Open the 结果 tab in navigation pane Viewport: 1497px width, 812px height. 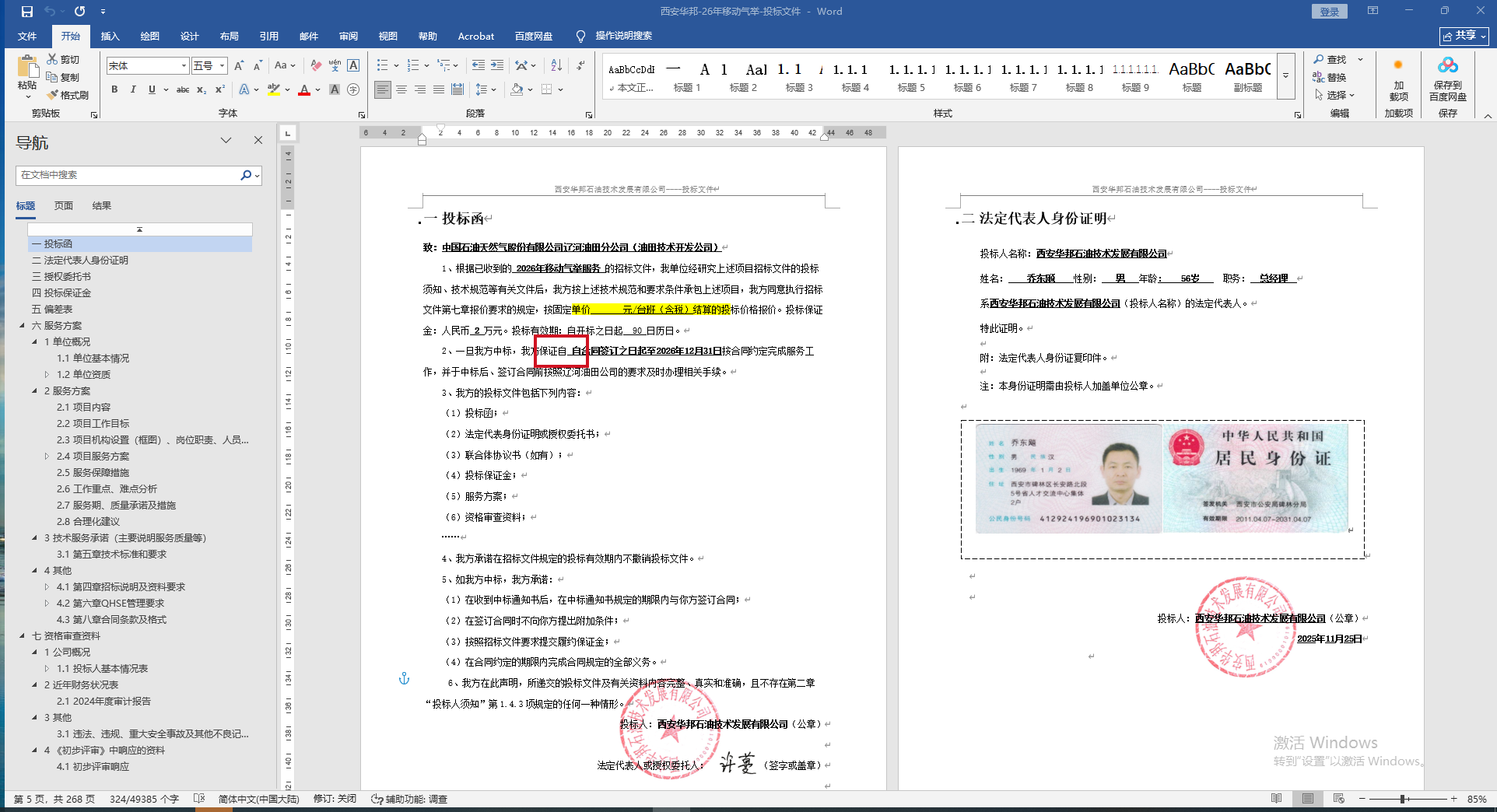point(102,206)
